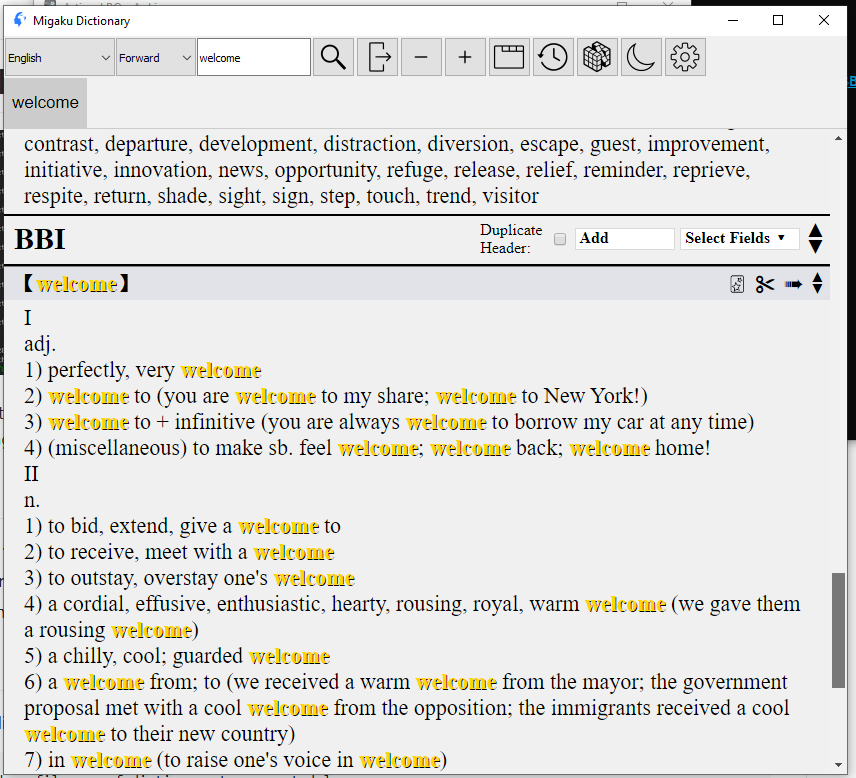Click the 【welcome】 entry title
Screen dimensions: 856x778
(x=76, y=284)
